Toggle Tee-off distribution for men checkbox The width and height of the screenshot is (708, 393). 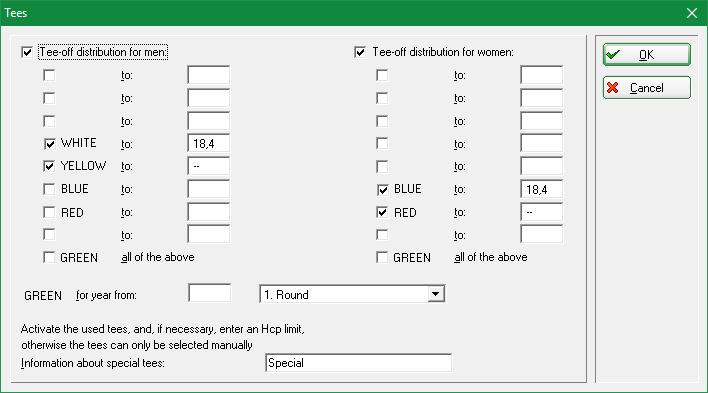pos(27,52)
